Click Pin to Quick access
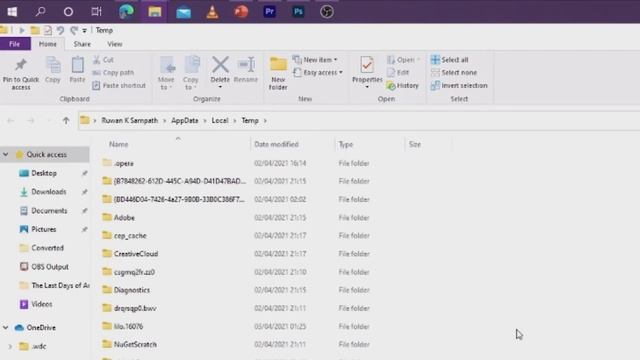Viewport: 640px width, 360px height. point(20,74)
